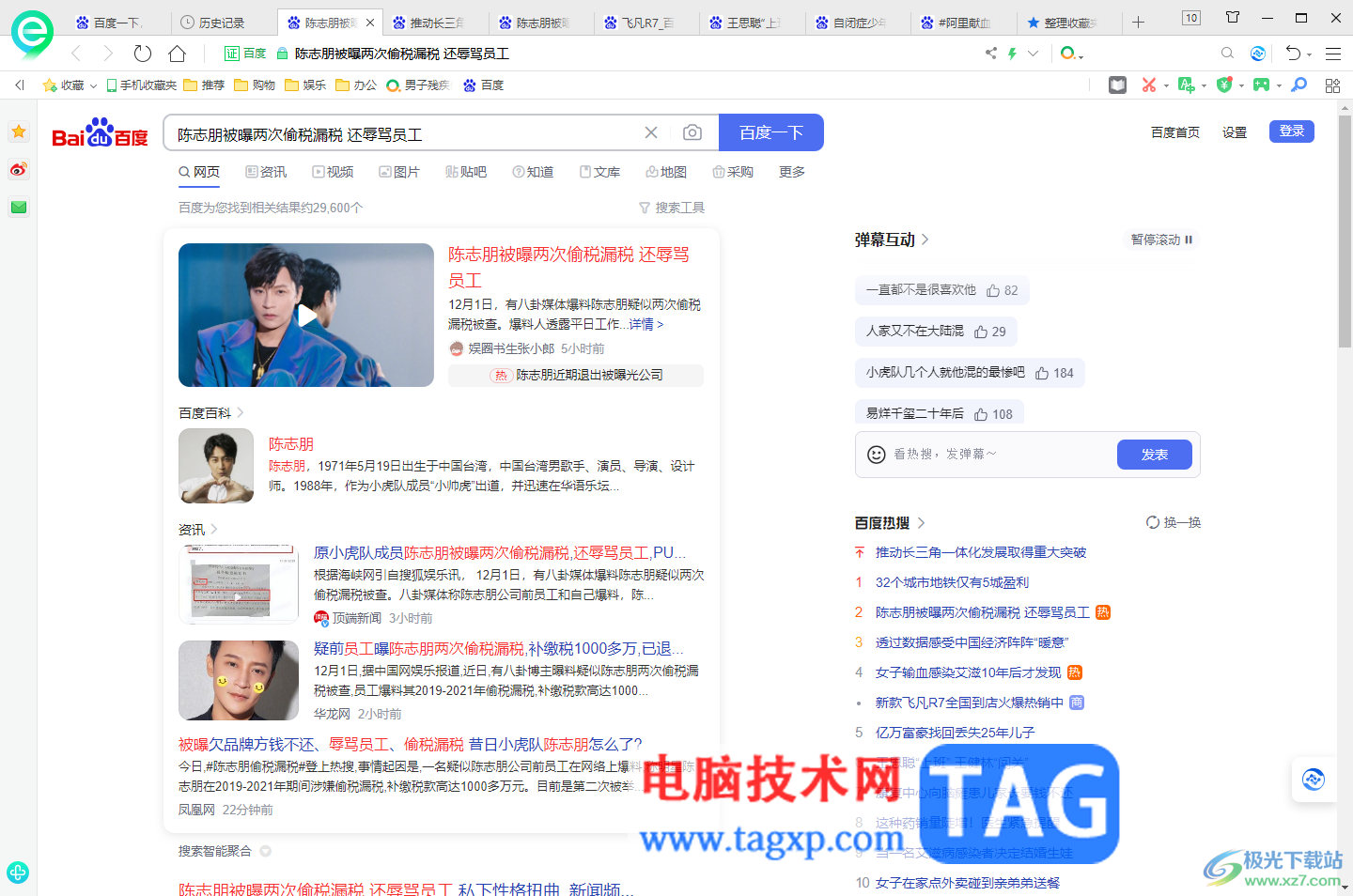Click the mail icon in the left sidebar
1353x896 pixels.
point(18,207)
